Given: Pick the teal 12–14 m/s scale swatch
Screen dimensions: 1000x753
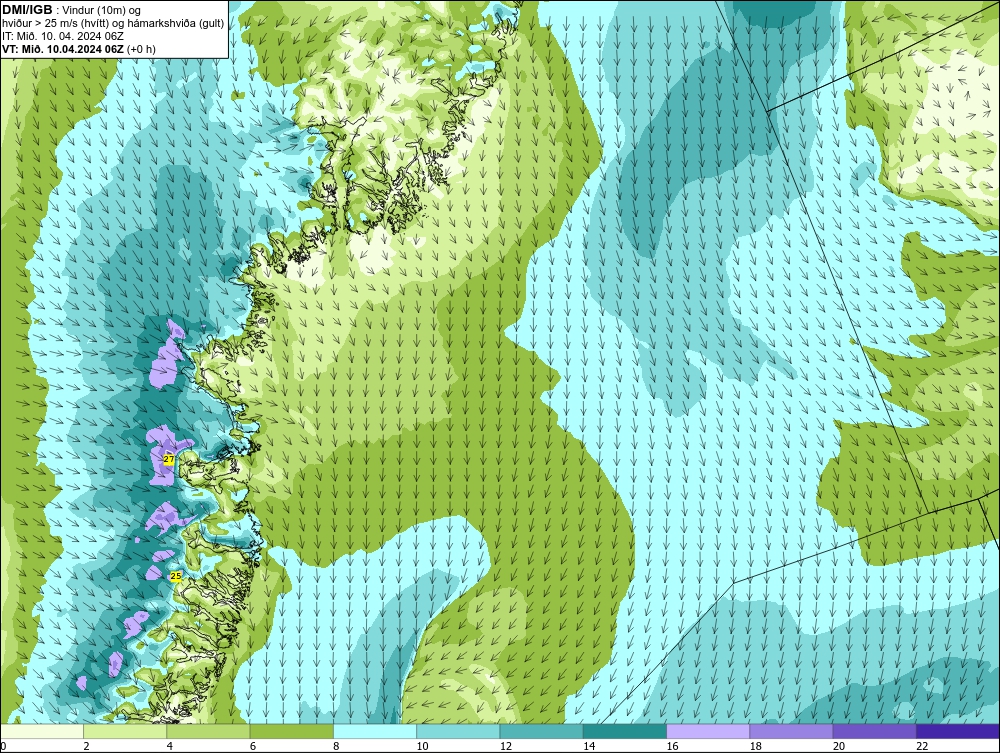Looking at the screenshot, I should 541,731.
